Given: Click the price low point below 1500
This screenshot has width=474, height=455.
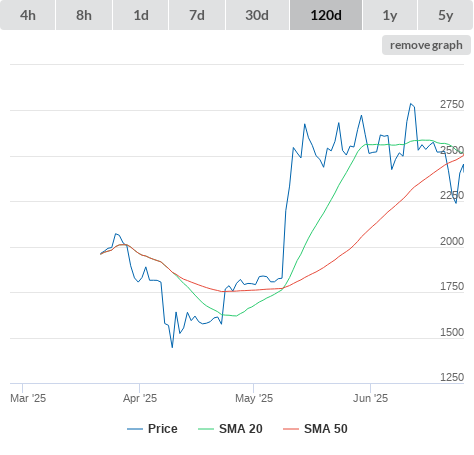Looking at the screenshot, I should coord(172,347).
